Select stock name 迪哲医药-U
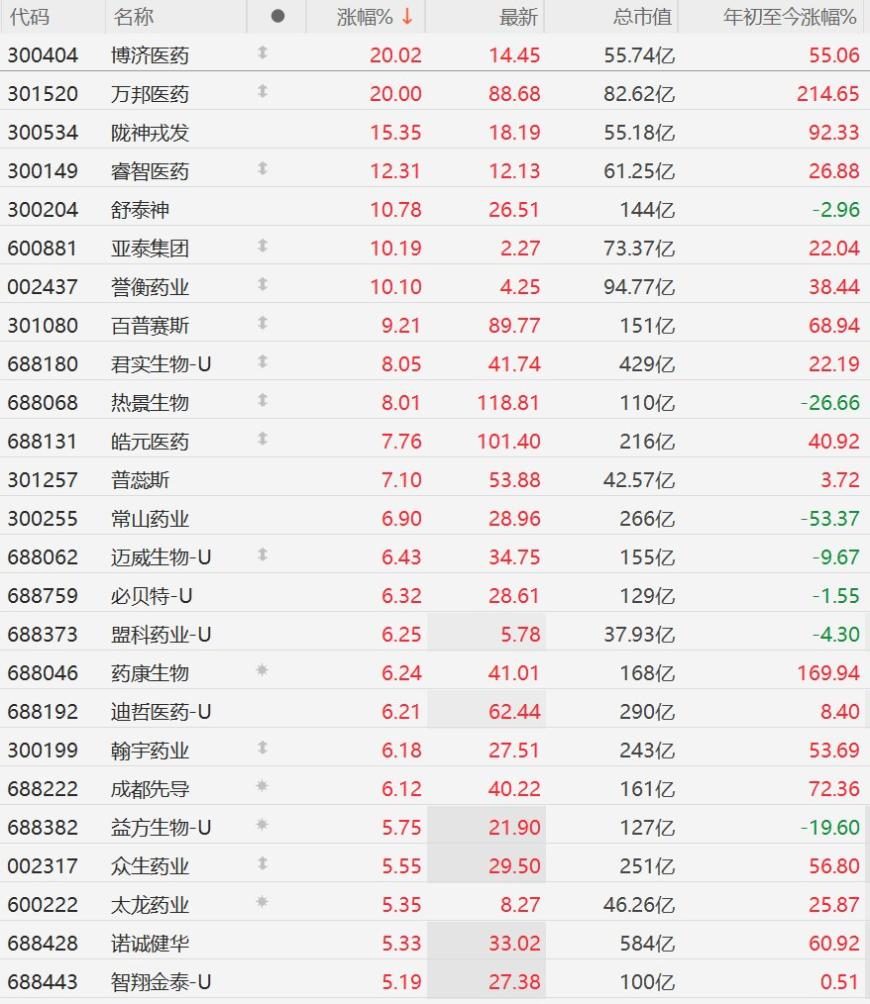The image size is (870, 1004). [x=161, y=711]
